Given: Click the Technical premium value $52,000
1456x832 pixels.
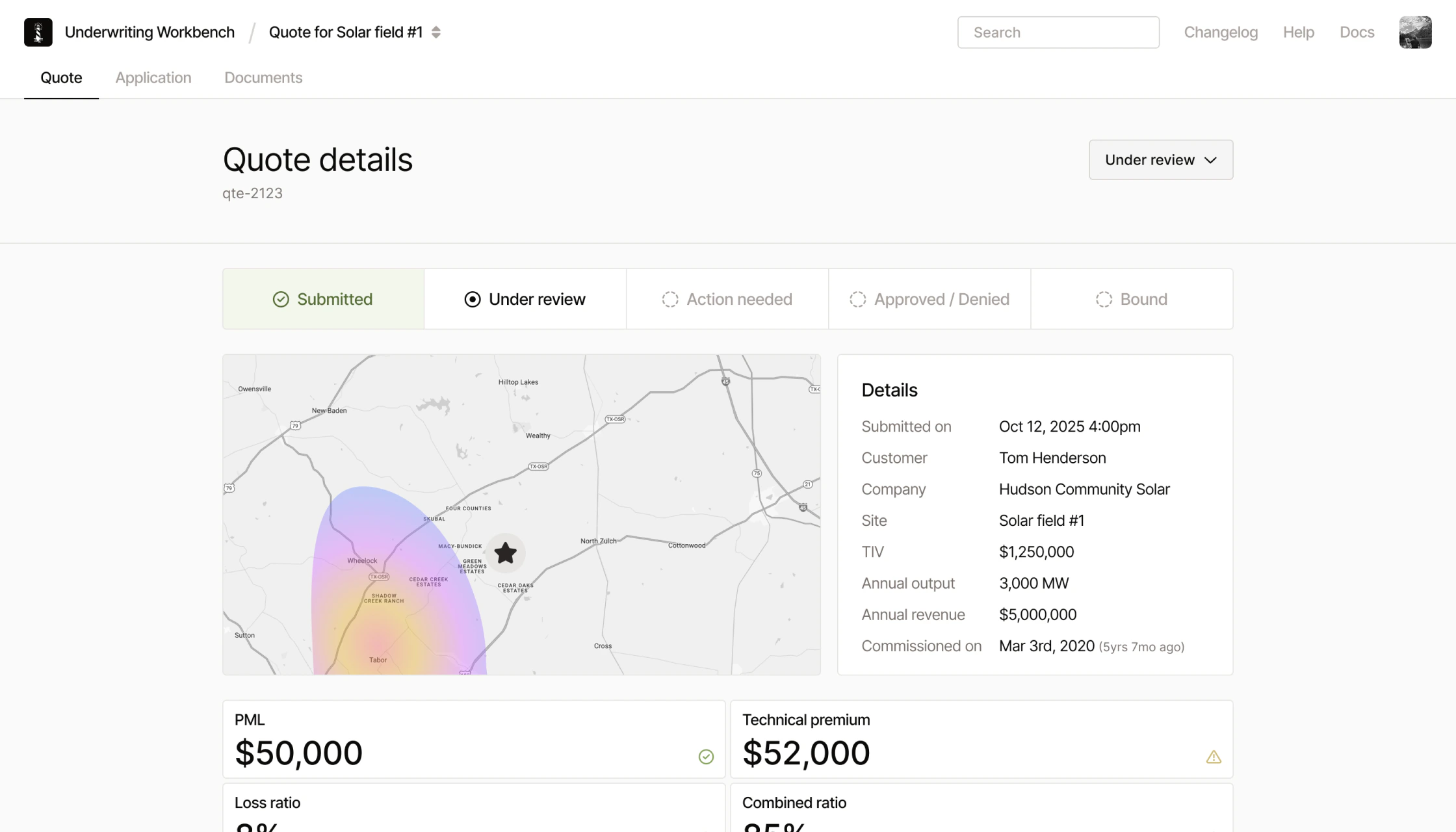Looking at the screenshot, I should tap(806, 753).
